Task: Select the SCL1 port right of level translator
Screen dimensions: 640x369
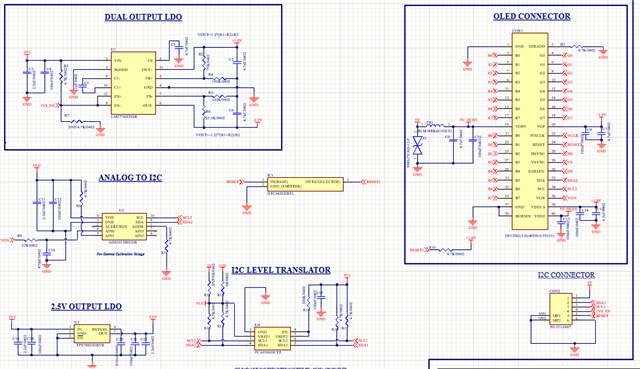Action: click(x=360, y=340)
